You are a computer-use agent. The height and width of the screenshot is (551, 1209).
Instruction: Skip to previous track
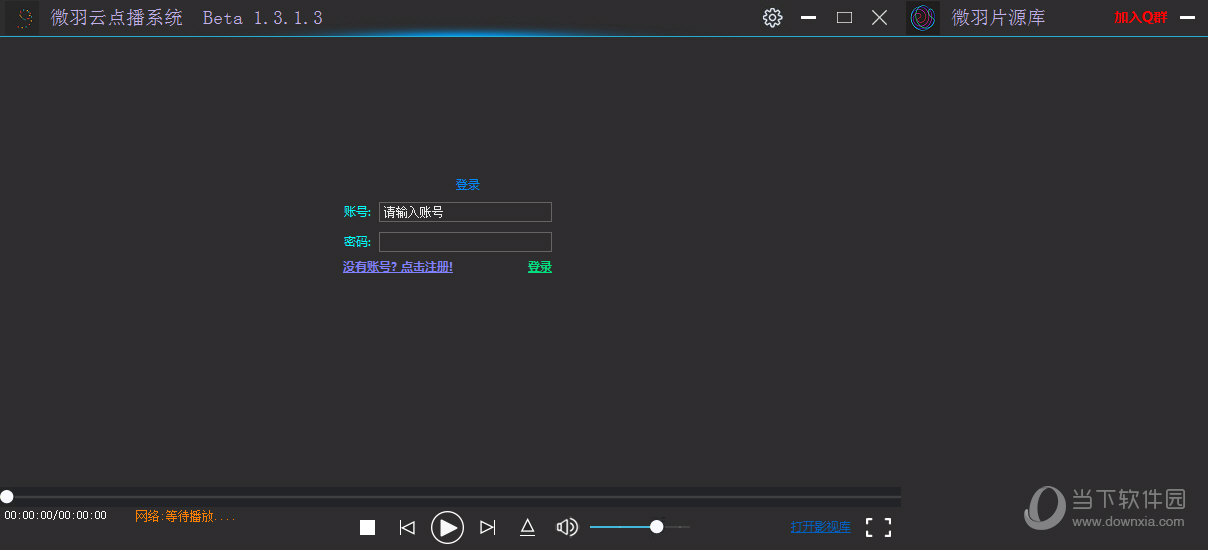(407, 528)
